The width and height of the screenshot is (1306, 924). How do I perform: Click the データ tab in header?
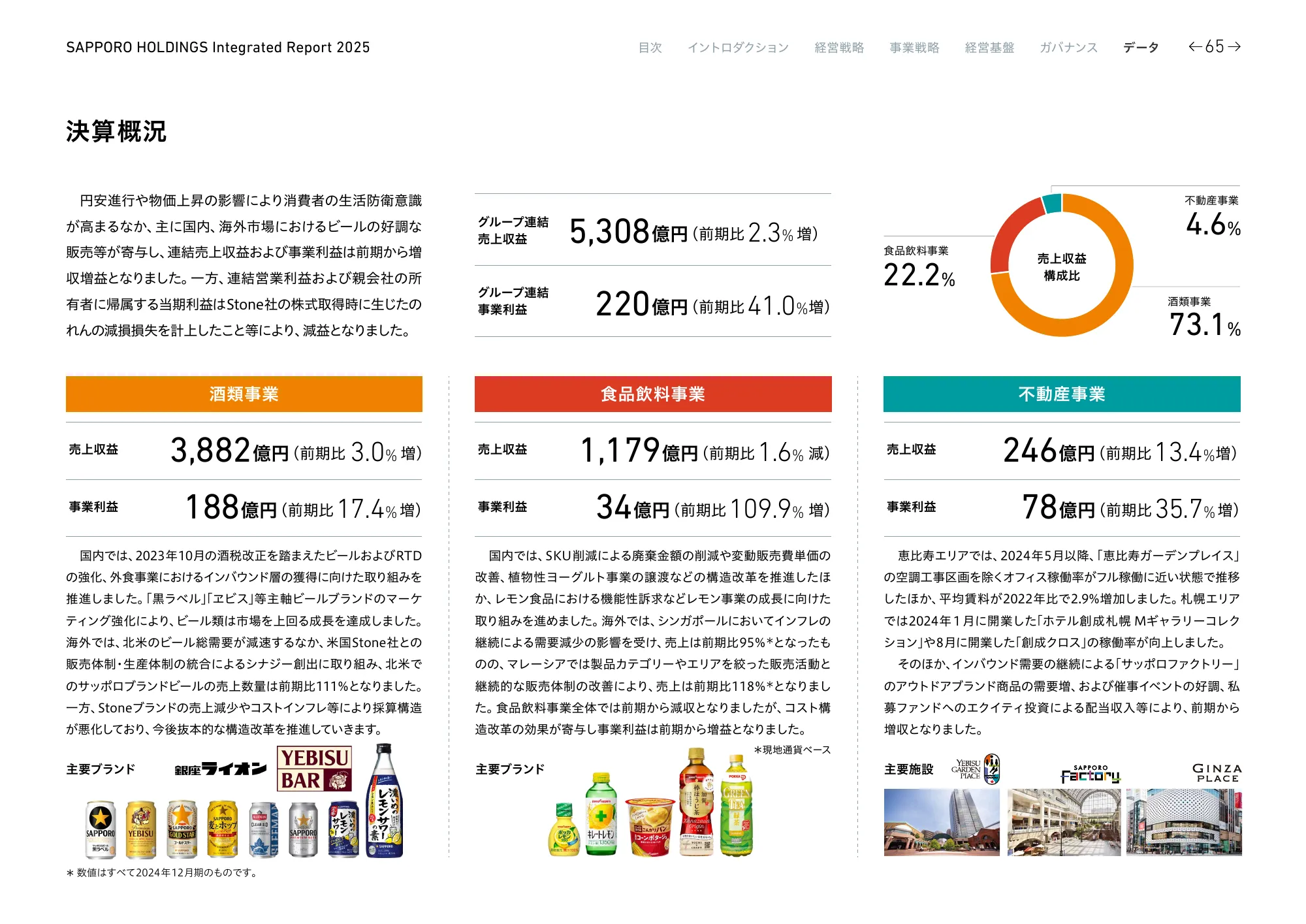point(1141,48)
